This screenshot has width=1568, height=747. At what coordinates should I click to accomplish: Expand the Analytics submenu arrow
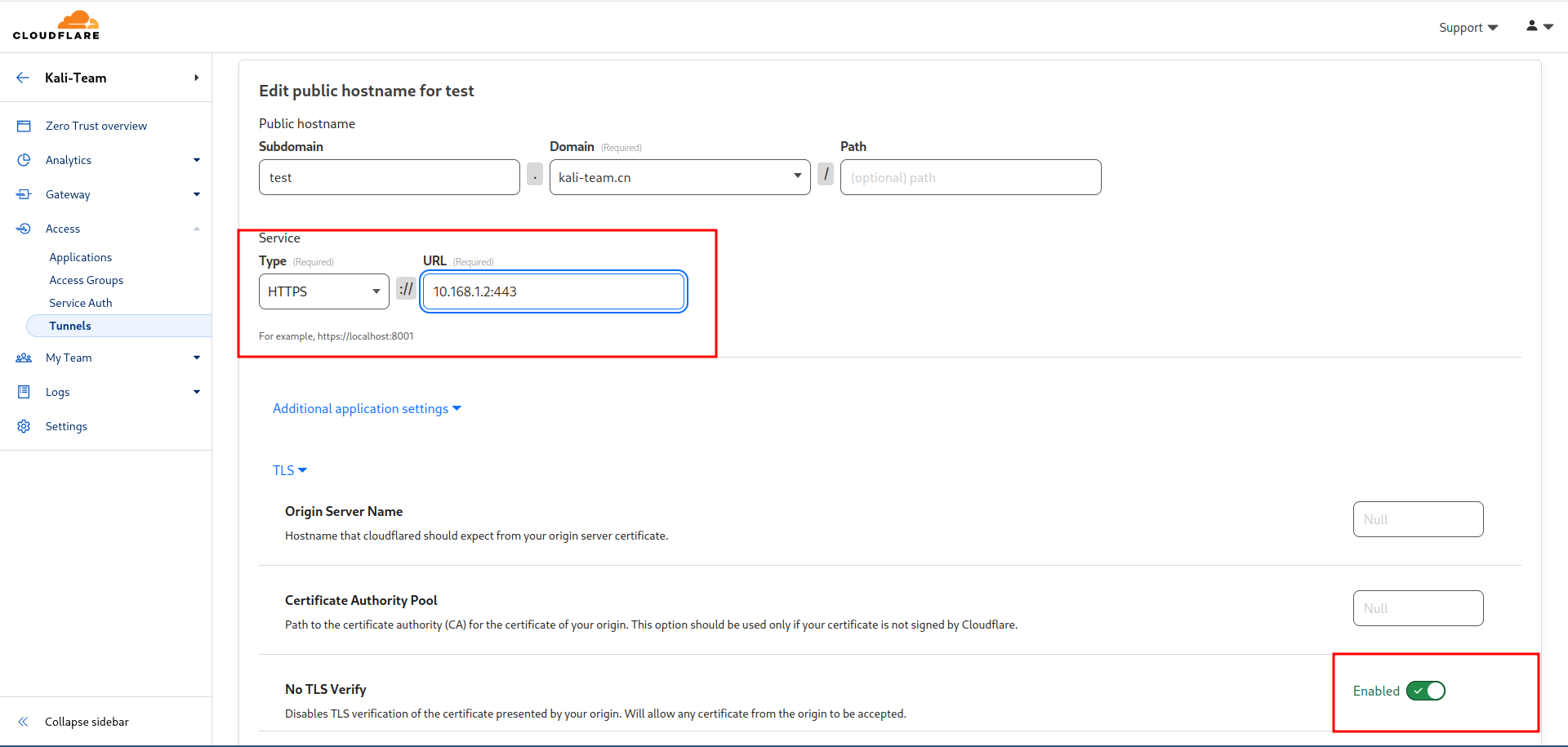click(197, 160)
